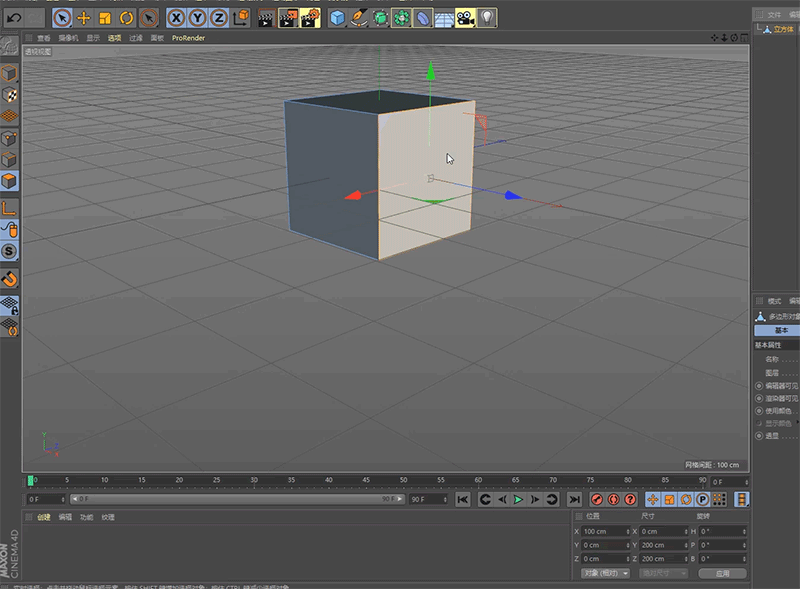Select the Rotate tool icon
Image resolution: width=800 pixels, height=589 pixels.
(x=127, y=17)
